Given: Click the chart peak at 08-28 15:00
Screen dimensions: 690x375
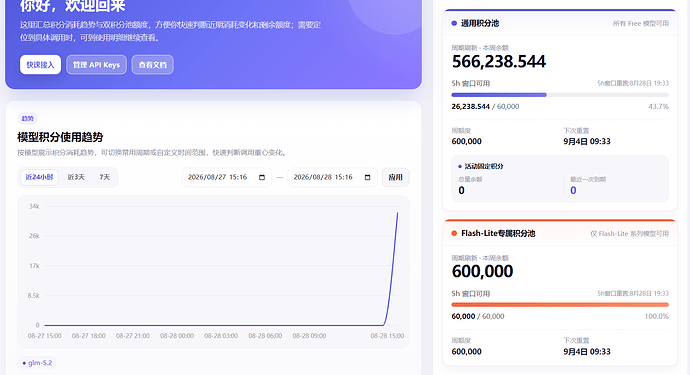Looking at the screenshot, I should (x=397, y=213).
